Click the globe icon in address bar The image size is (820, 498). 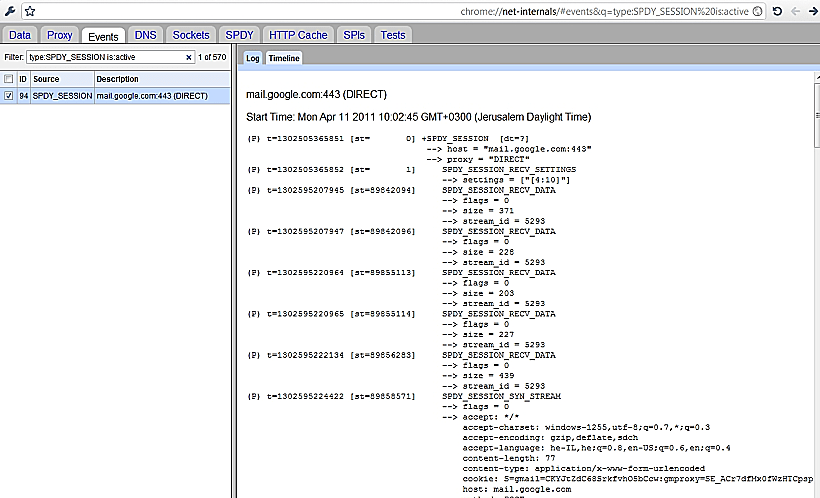click(x=755, y=11)
